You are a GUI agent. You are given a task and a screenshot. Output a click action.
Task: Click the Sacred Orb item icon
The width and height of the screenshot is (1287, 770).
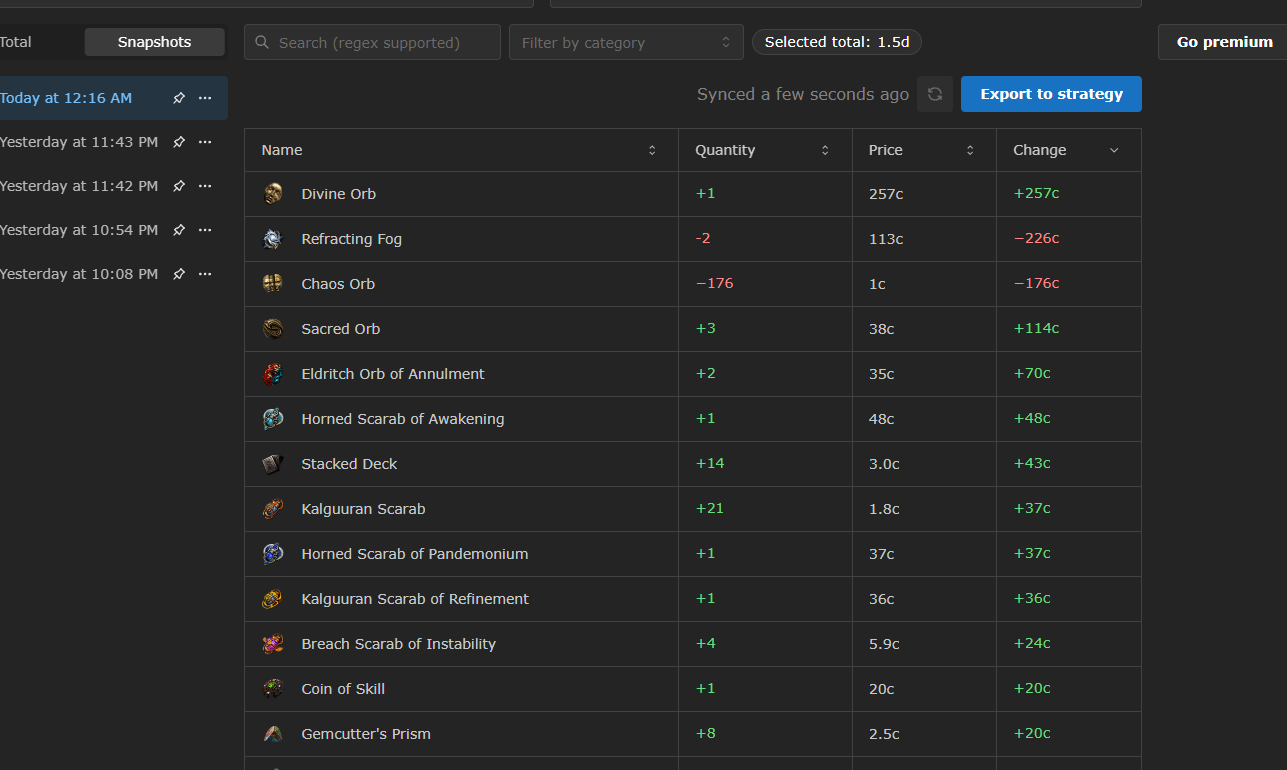tap(273, 329)
